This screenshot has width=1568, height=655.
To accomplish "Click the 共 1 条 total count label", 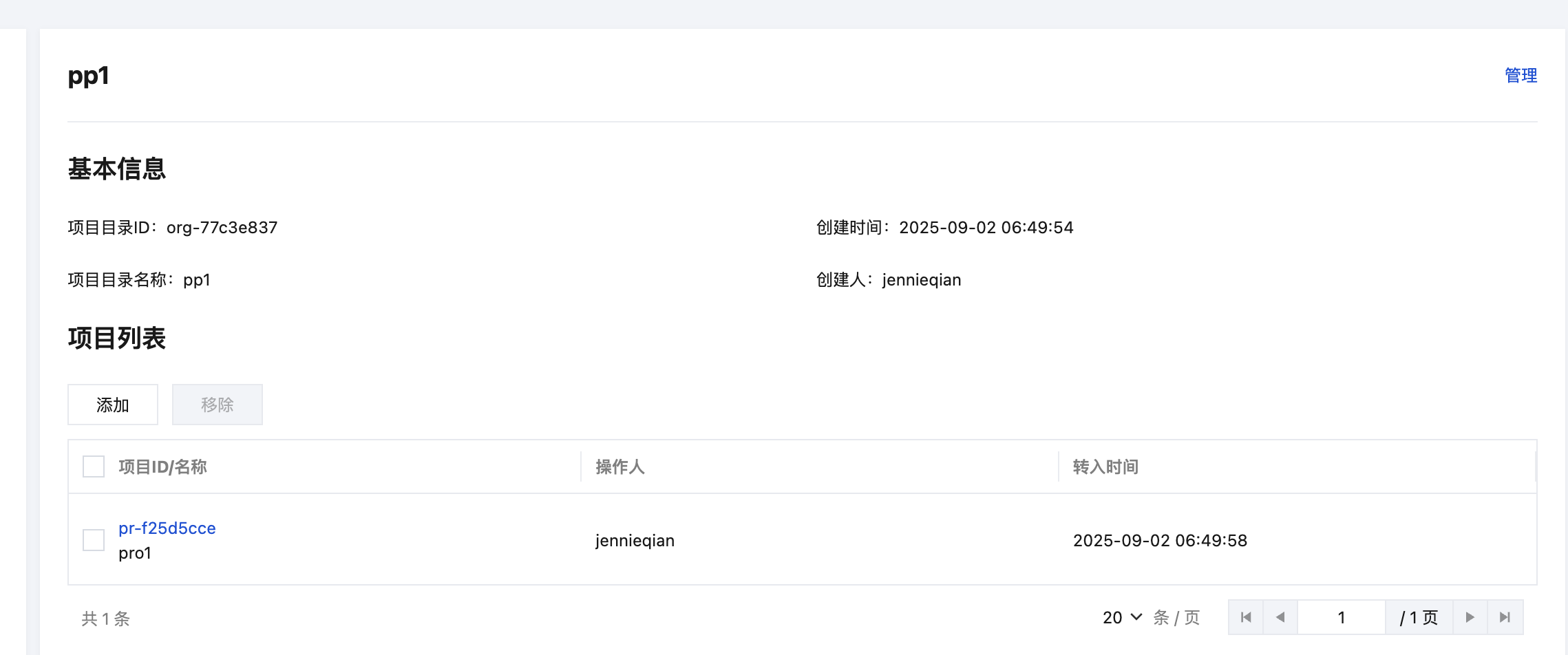I will tap(106, 619).
